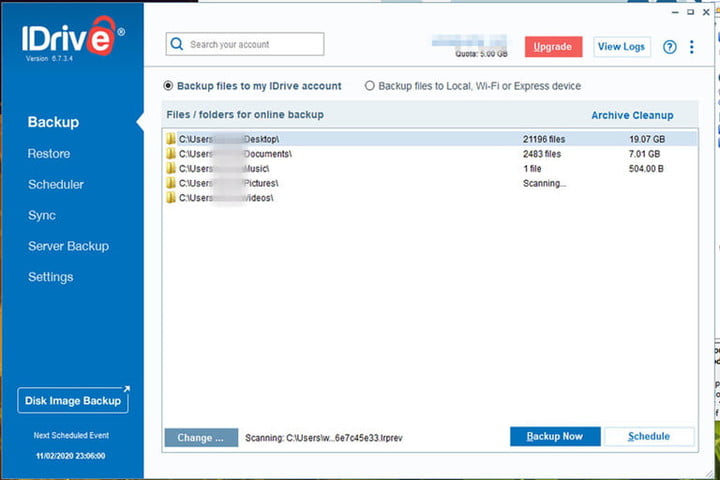Image resolution: width=720 pixels, height=480 pixels.
Task: Open the Backup section in sidebar
Action: 53,122
